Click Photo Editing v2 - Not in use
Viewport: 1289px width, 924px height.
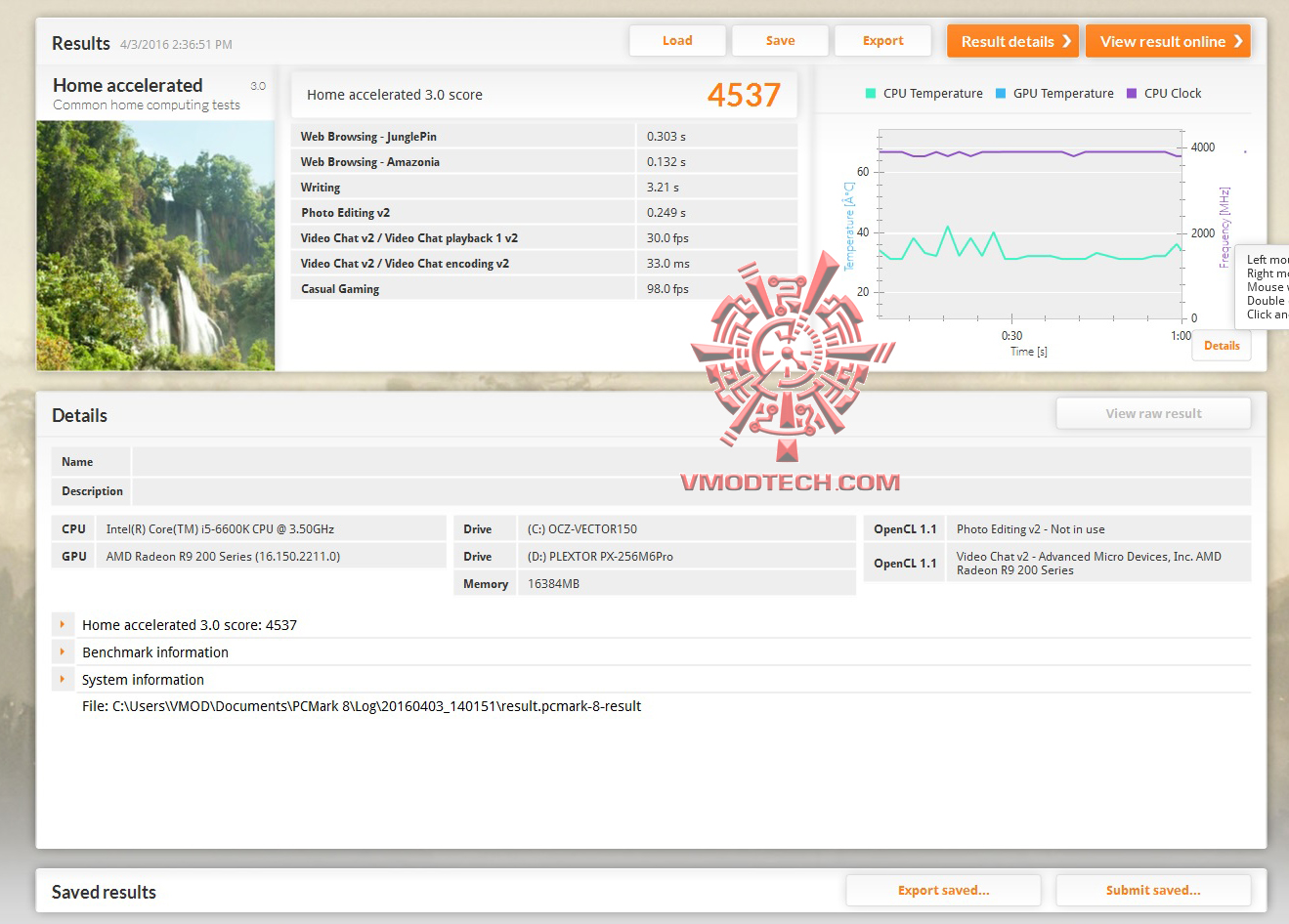point(1031,529)
